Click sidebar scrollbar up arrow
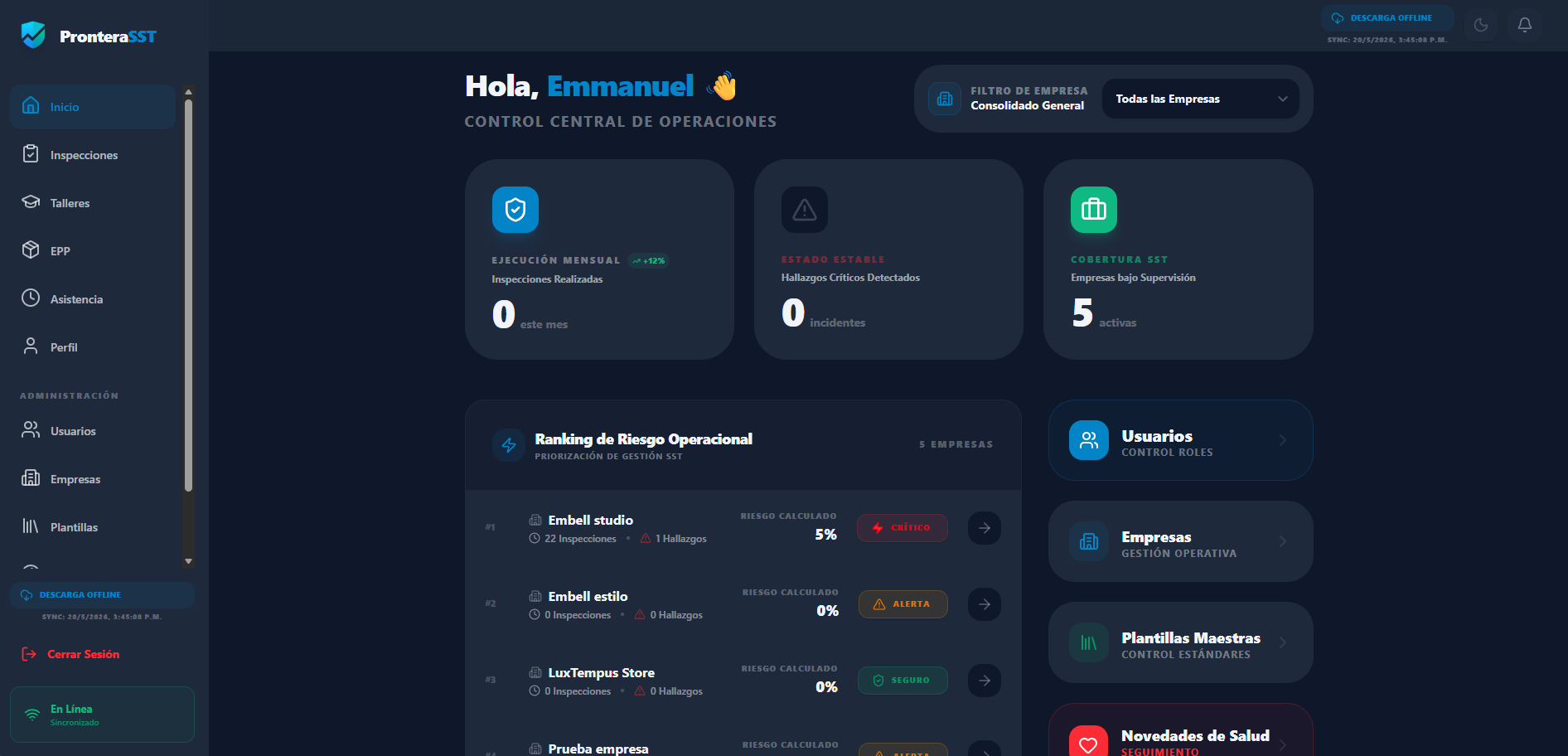The image size is (1568, 756). coord(188,92)
